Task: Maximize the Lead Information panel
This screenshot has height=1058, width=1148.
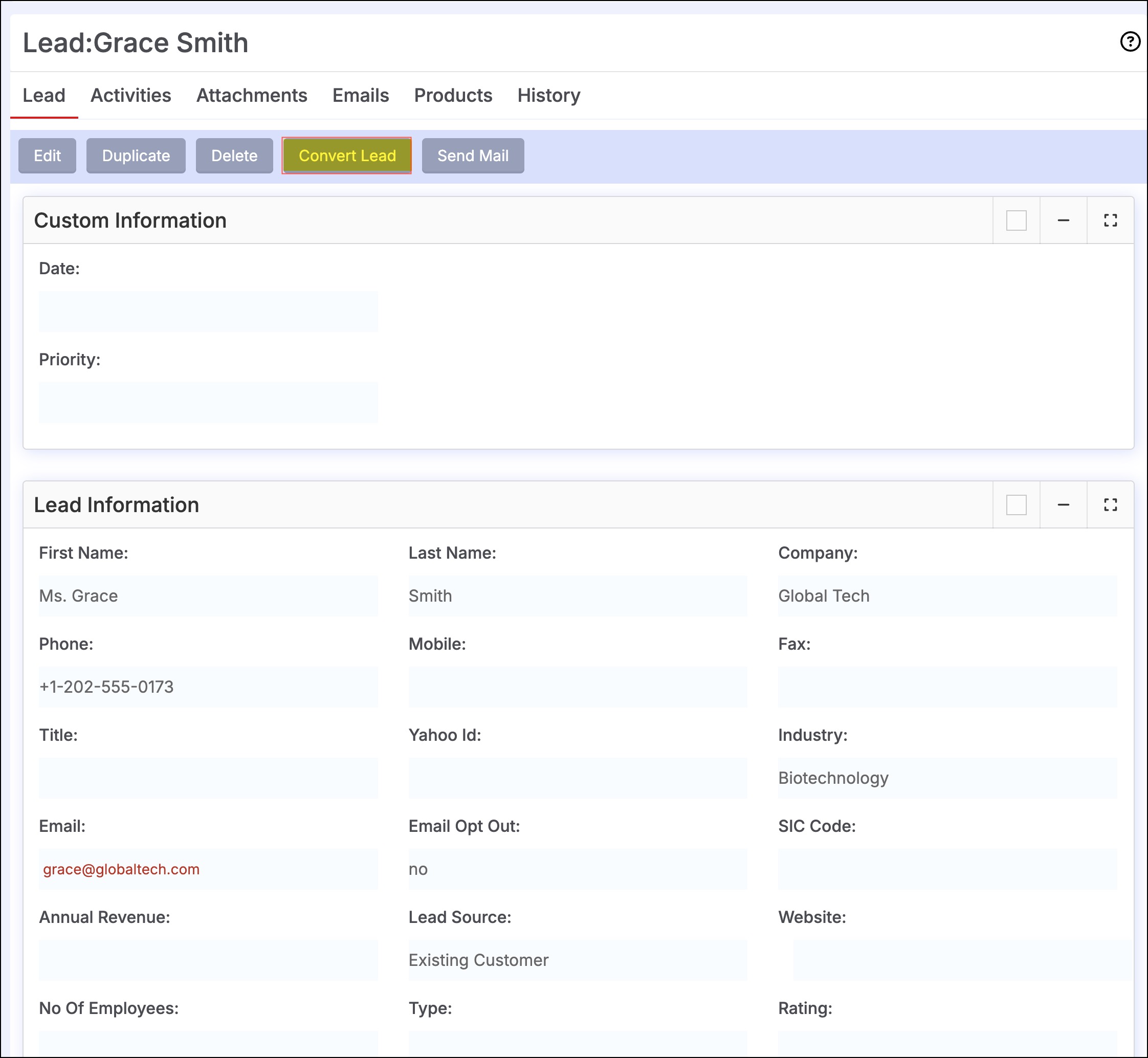Action: pyautogui.click(x=1110, y=505)
